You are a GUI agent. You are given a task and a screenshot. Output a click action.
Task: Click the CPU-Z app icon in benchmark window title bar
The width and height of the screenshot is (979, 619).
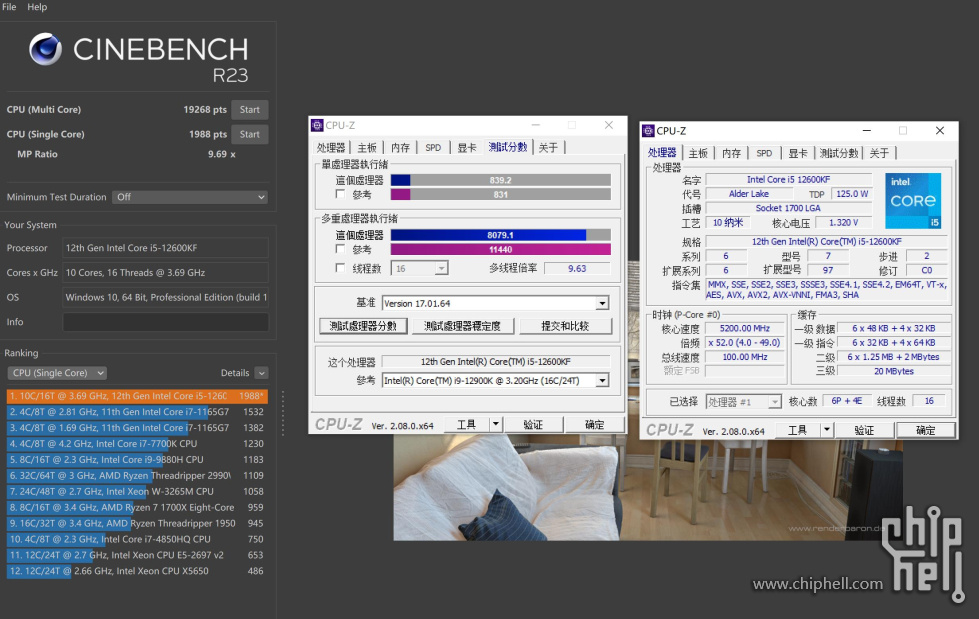[317, 125]
